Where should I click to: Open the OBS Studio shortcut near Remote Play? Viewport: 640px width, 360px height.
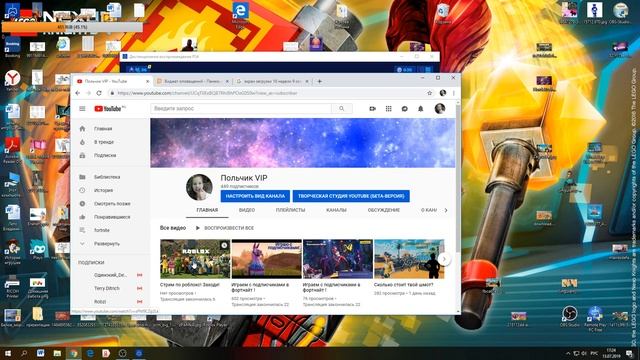569,317
